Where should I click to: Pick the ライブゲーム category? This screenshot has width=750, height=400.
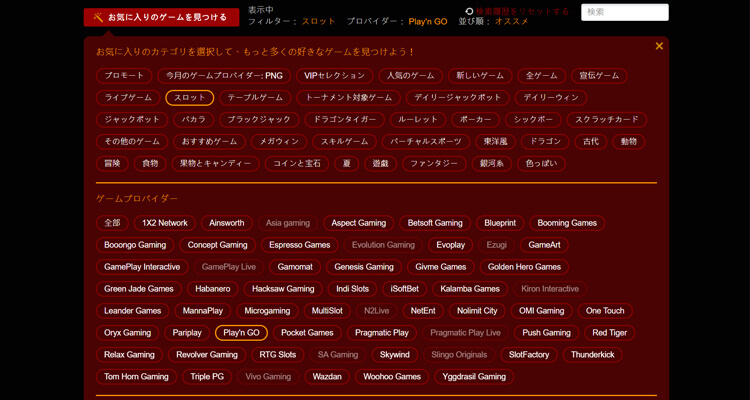(x=128, y=98)
